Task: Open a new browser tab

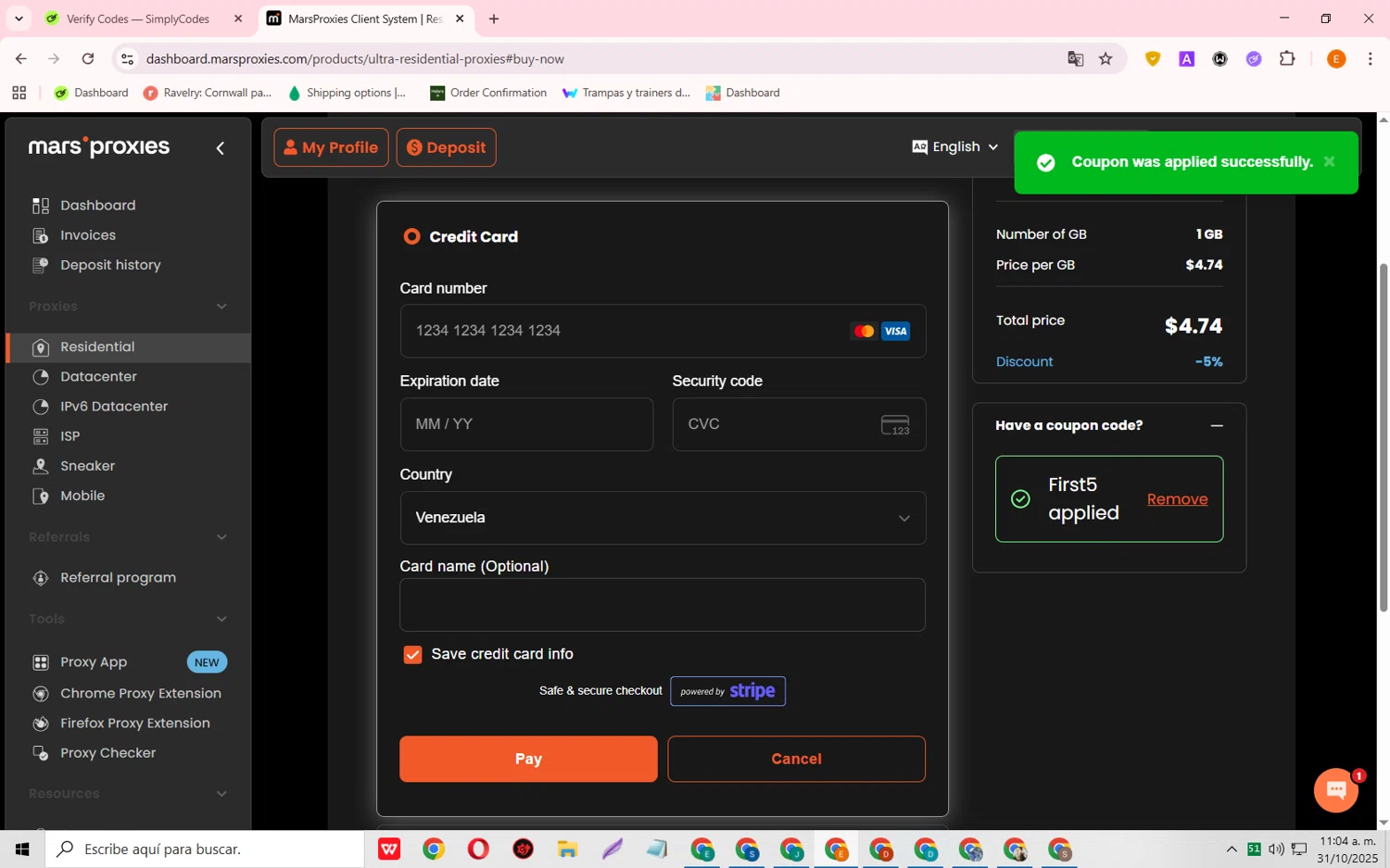Action: (494, 19)
